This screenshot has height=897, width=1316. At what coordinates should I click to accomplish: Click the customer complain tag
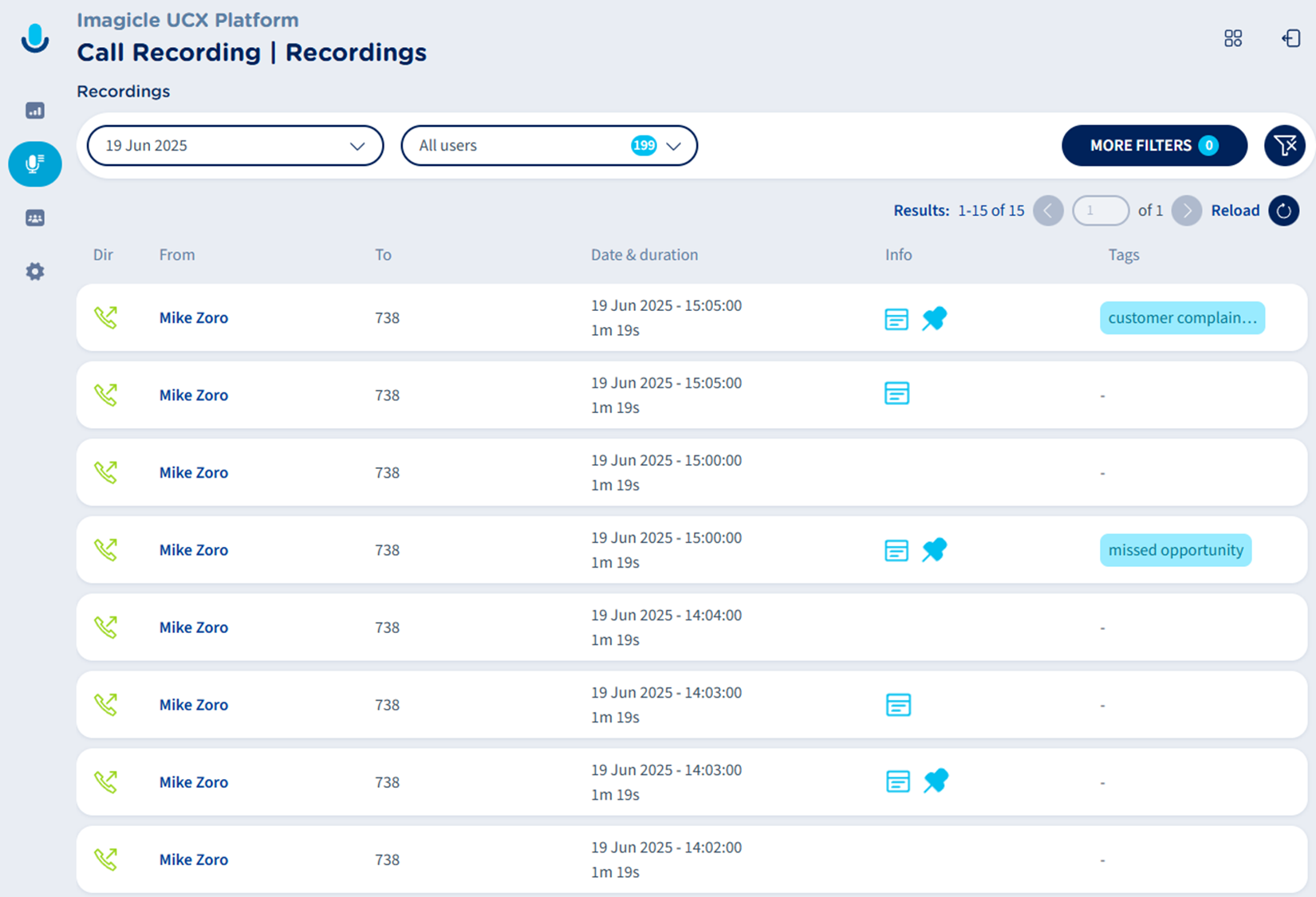click(1181, 318)
